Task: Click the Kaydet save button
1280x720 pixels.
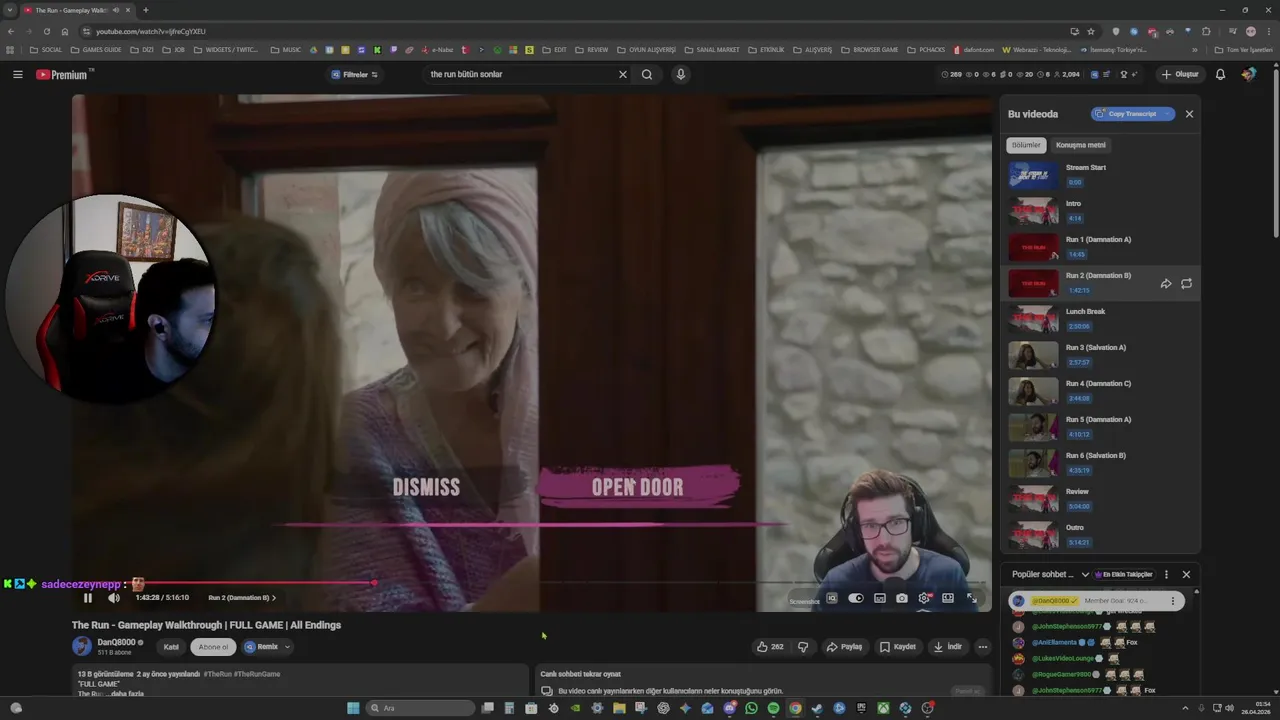Action: click(898, 647)
